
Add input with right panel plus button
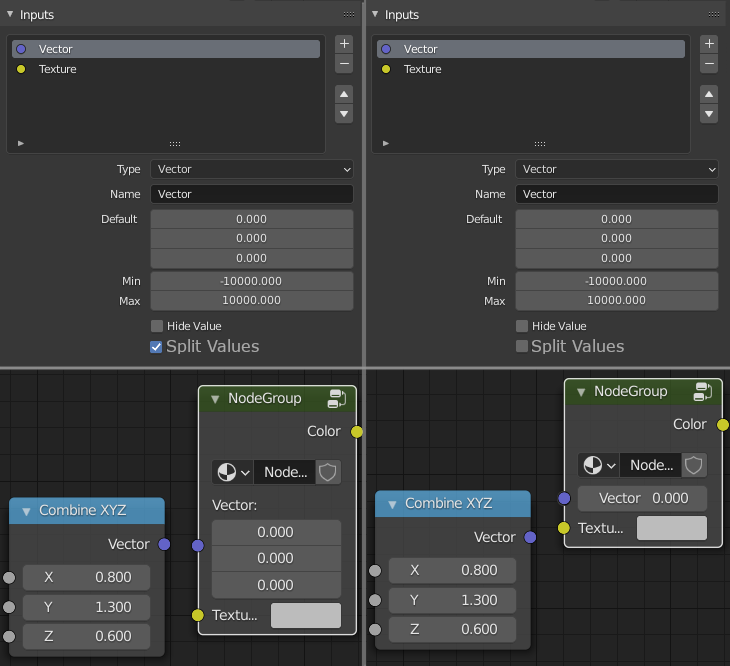point(709,44)
